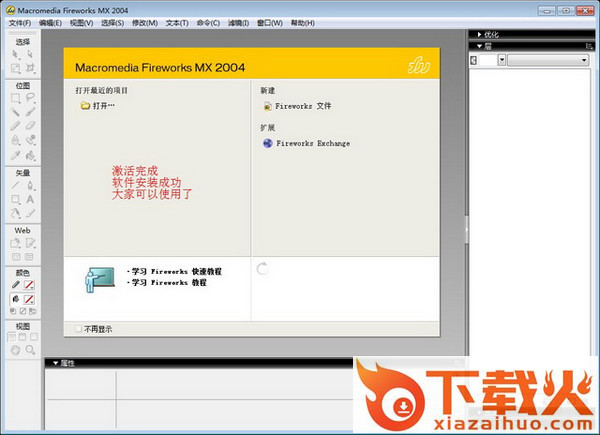Click the stroke color pencil icon

click(16, 285)
